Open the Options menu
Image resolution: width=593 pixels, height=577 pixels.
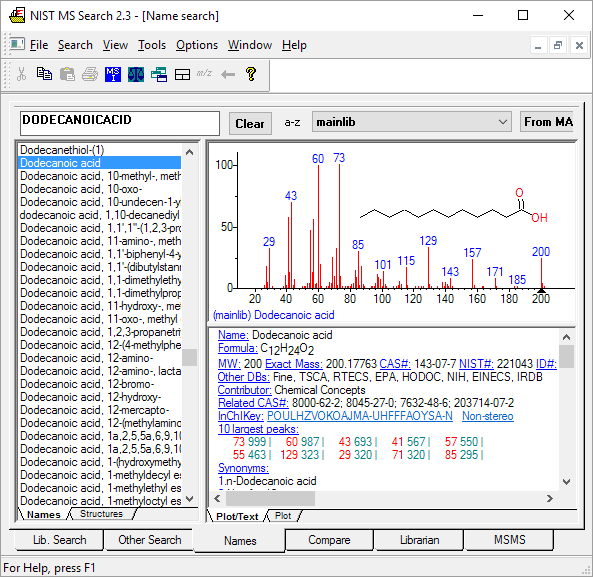click(x=197, y=45)
